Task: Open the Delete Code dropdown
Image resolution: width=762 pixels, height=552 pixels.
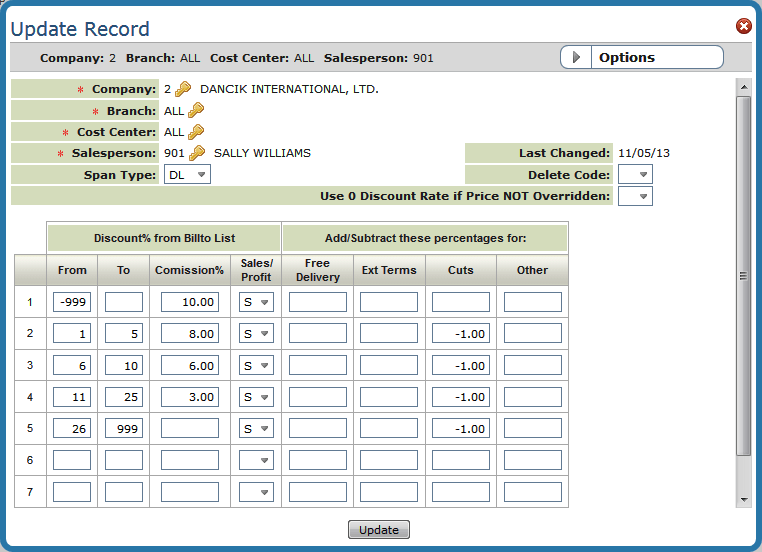Action: click(636, 175)
